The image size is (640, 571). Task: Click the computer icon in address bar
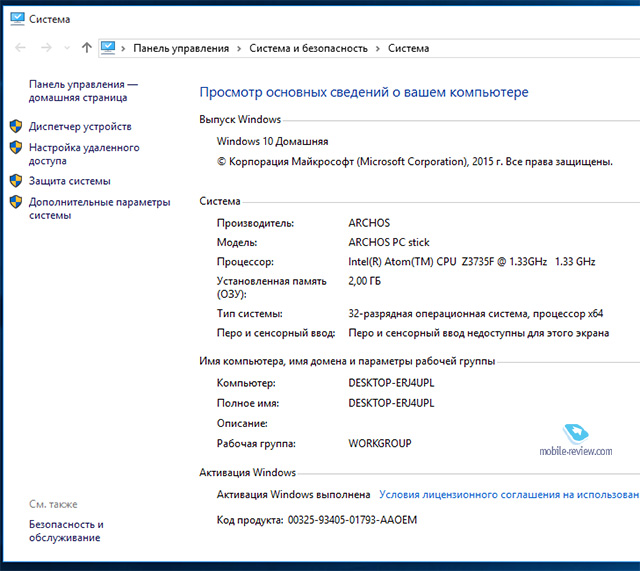108,48
